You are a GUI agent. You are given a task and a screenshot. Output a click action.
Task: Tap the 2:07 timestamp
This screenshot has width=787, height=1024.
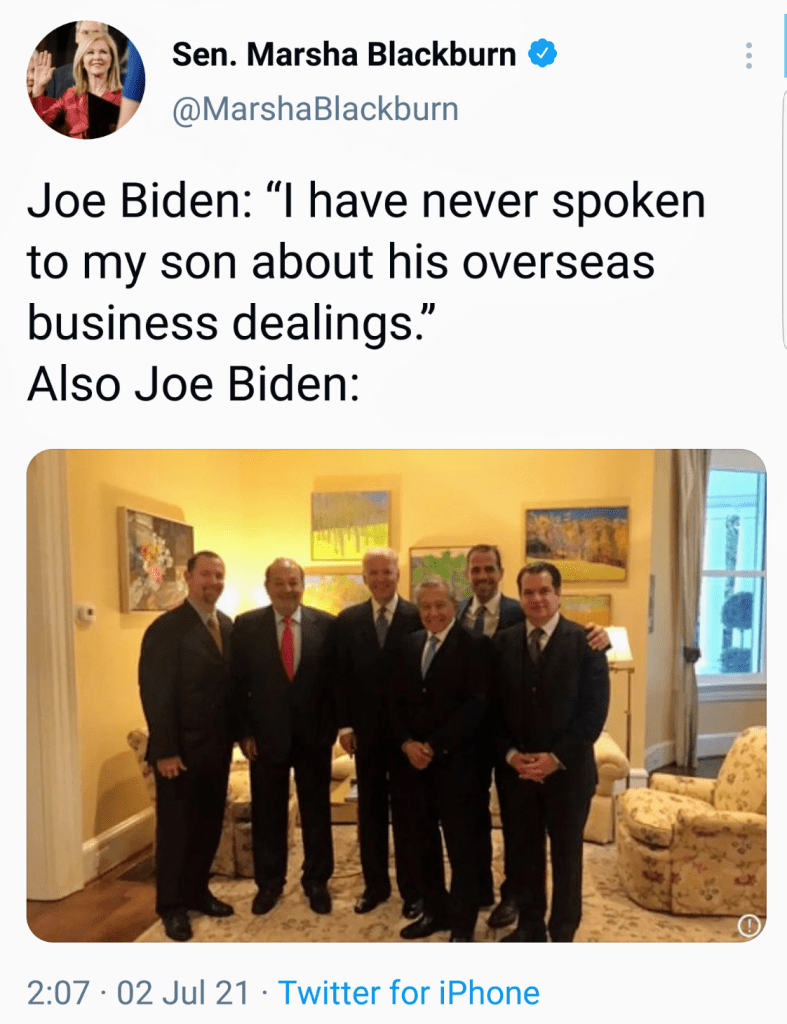pyautogui.click(x=58, y=993)
